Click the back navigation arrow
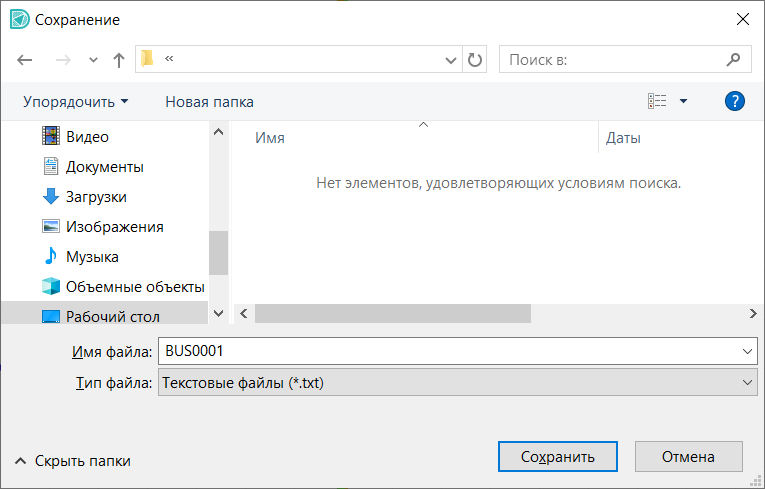The image size is (765, 489). 25,60
